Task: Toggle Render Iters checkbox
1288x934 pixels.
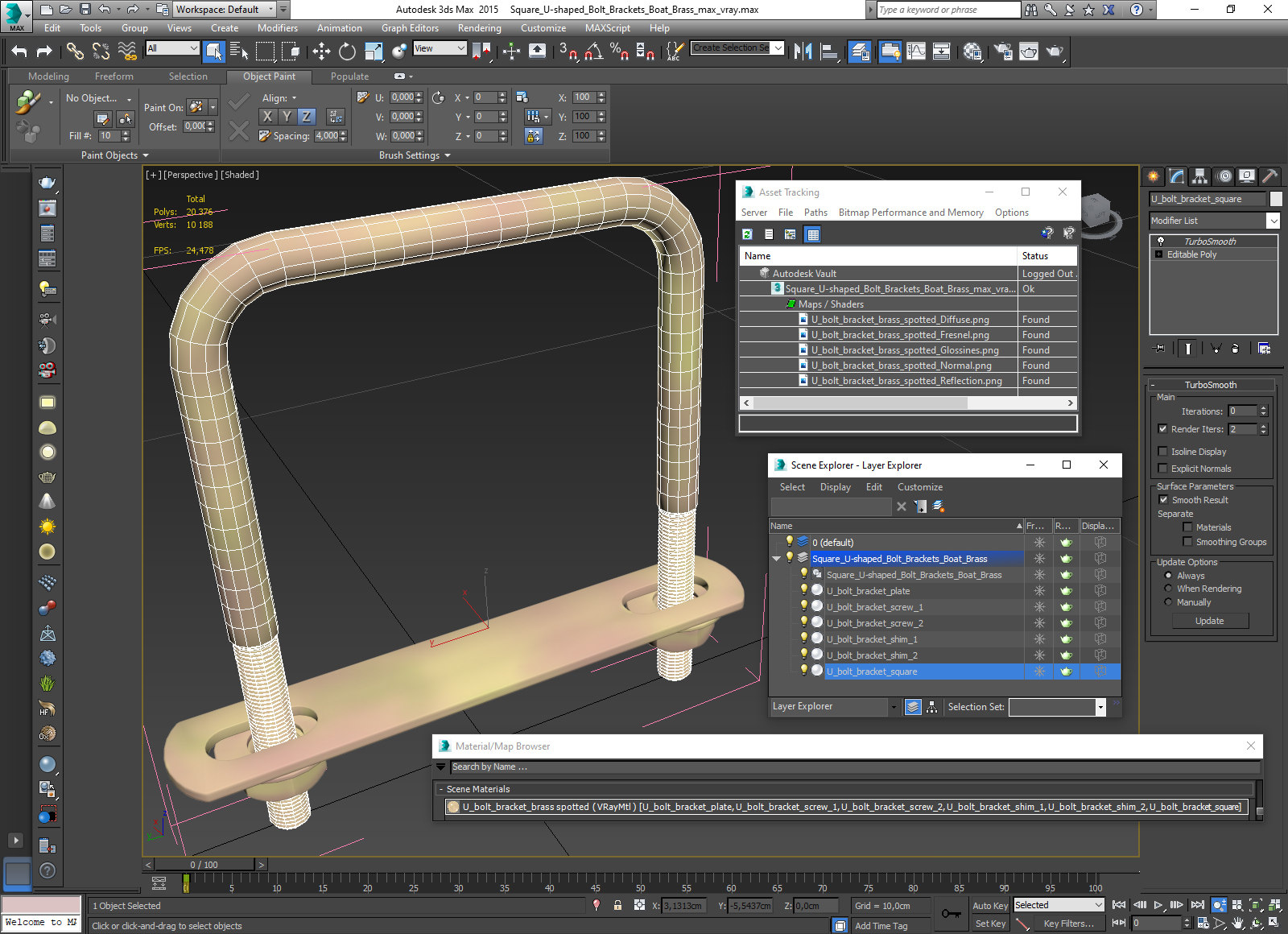Action: [1162, 429]
